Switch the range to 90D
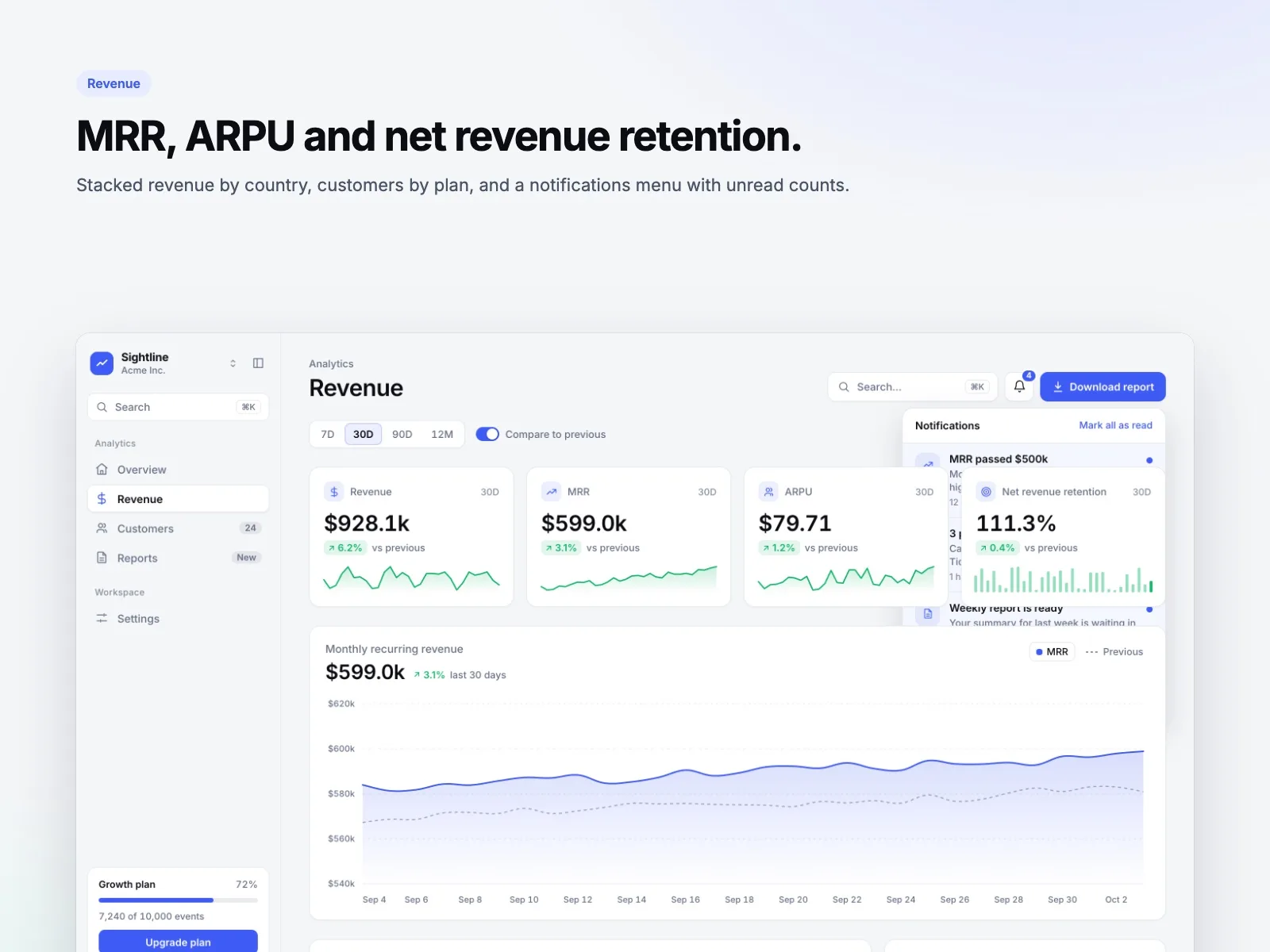The image size is (1270, 952). click(402, 434)
